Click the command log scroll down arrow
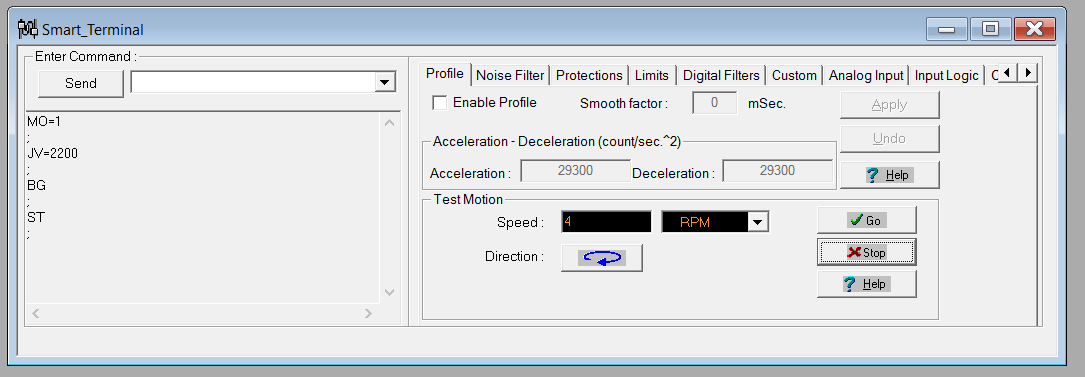Screen dimensions: 1085x377 [389, 292]
